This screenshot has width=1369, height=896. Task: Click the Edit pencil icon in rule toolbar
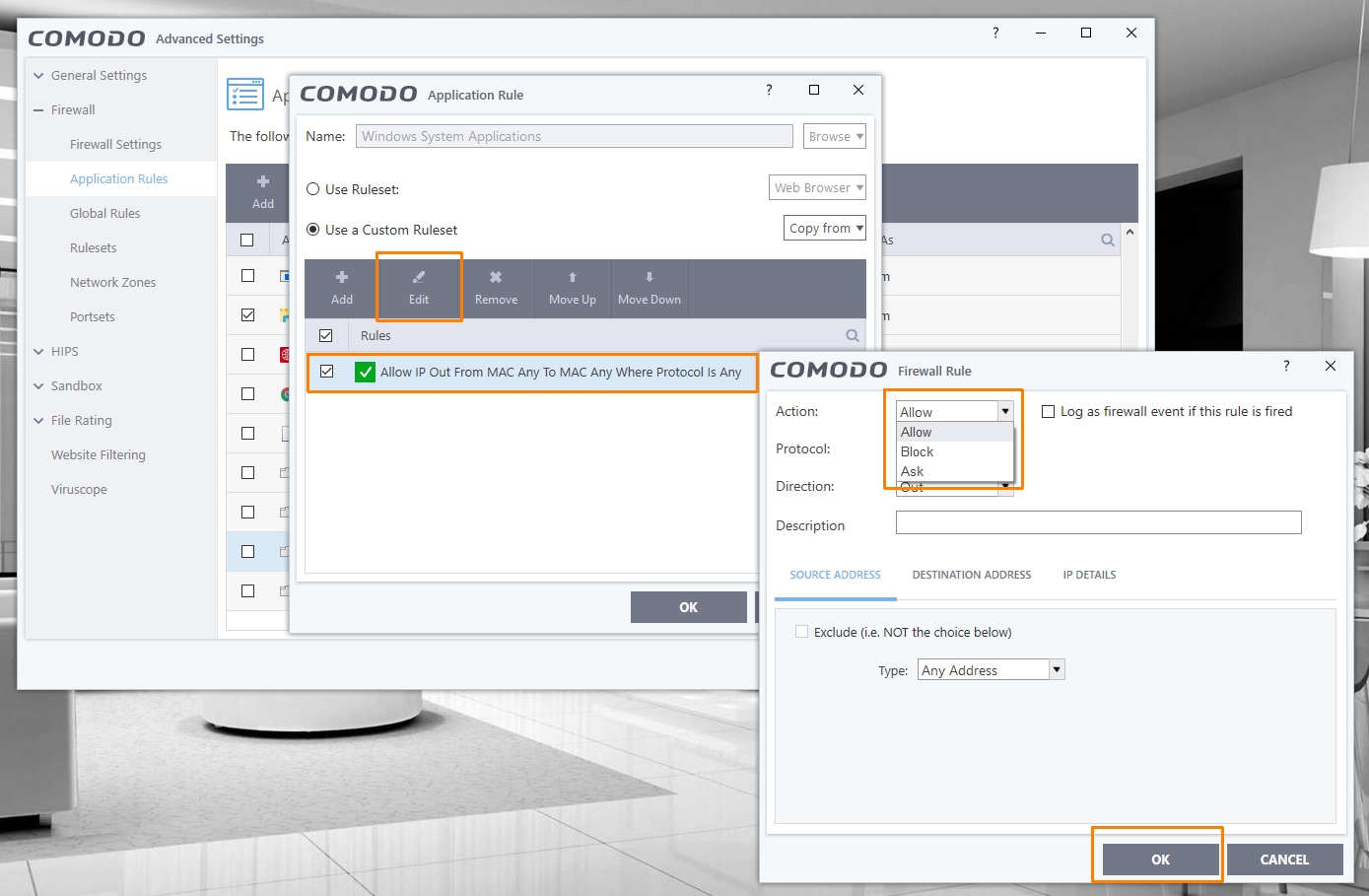pos(419,278)
